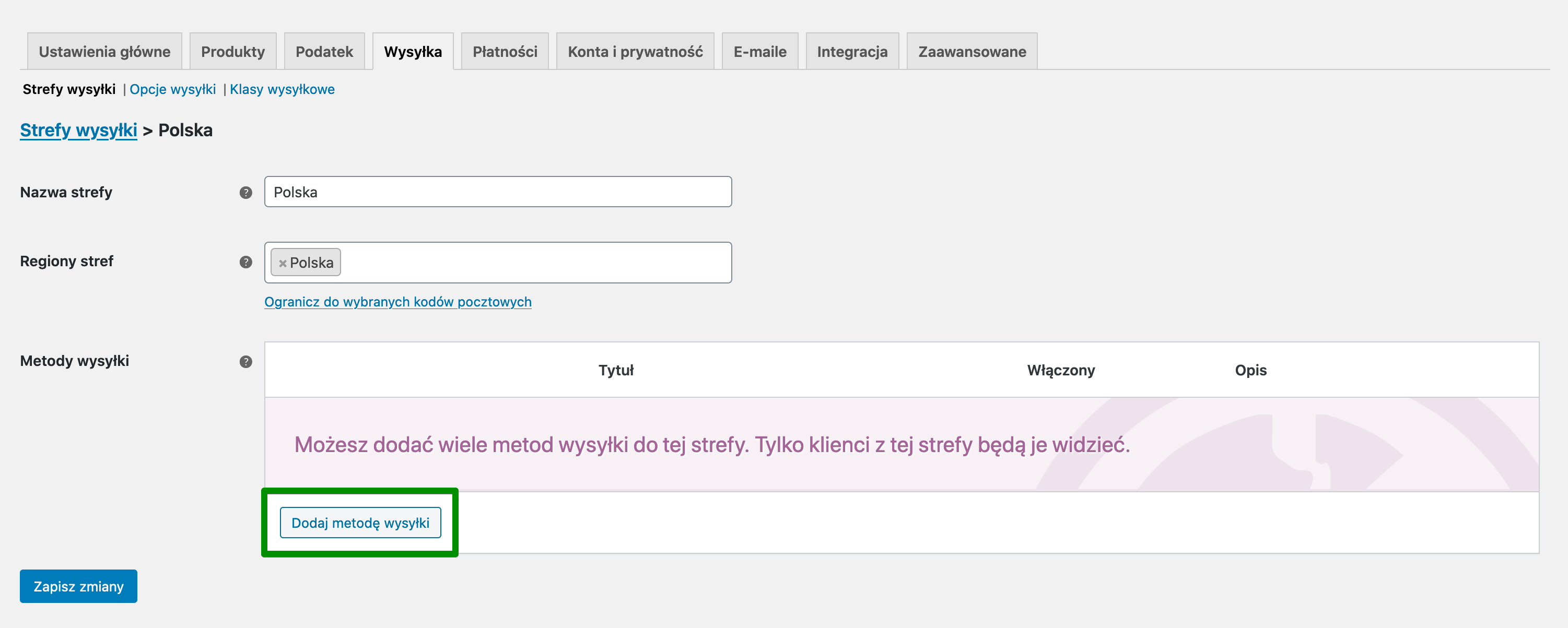Open help tooltip for Nazwa strefy
The width and height of the screenshot is (1568, 628).
(245, 192)
